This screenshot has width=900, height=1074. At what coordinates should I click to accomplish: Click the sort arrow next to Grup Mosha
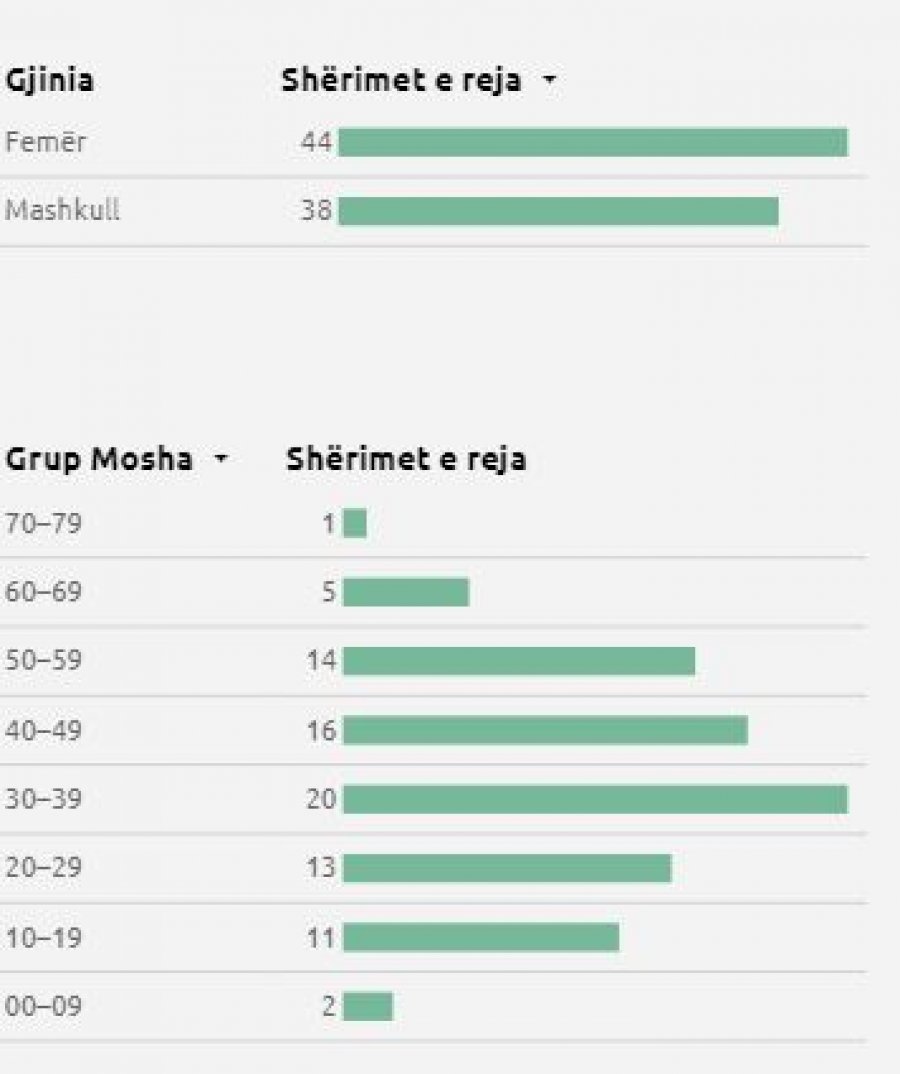click(x=221, y=458)
